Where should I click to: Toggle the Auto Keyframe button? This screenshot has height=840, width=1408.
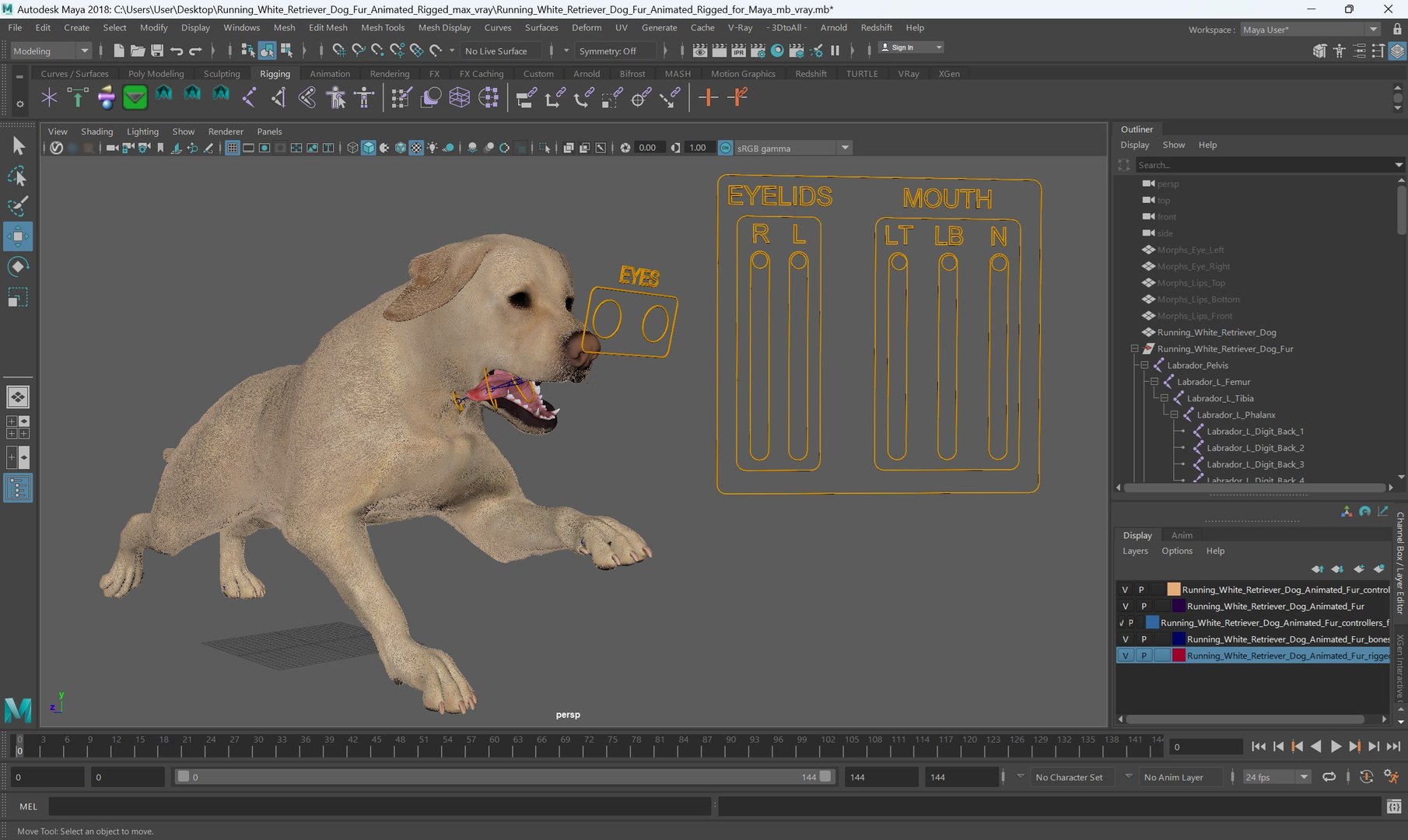[1367, 777]
